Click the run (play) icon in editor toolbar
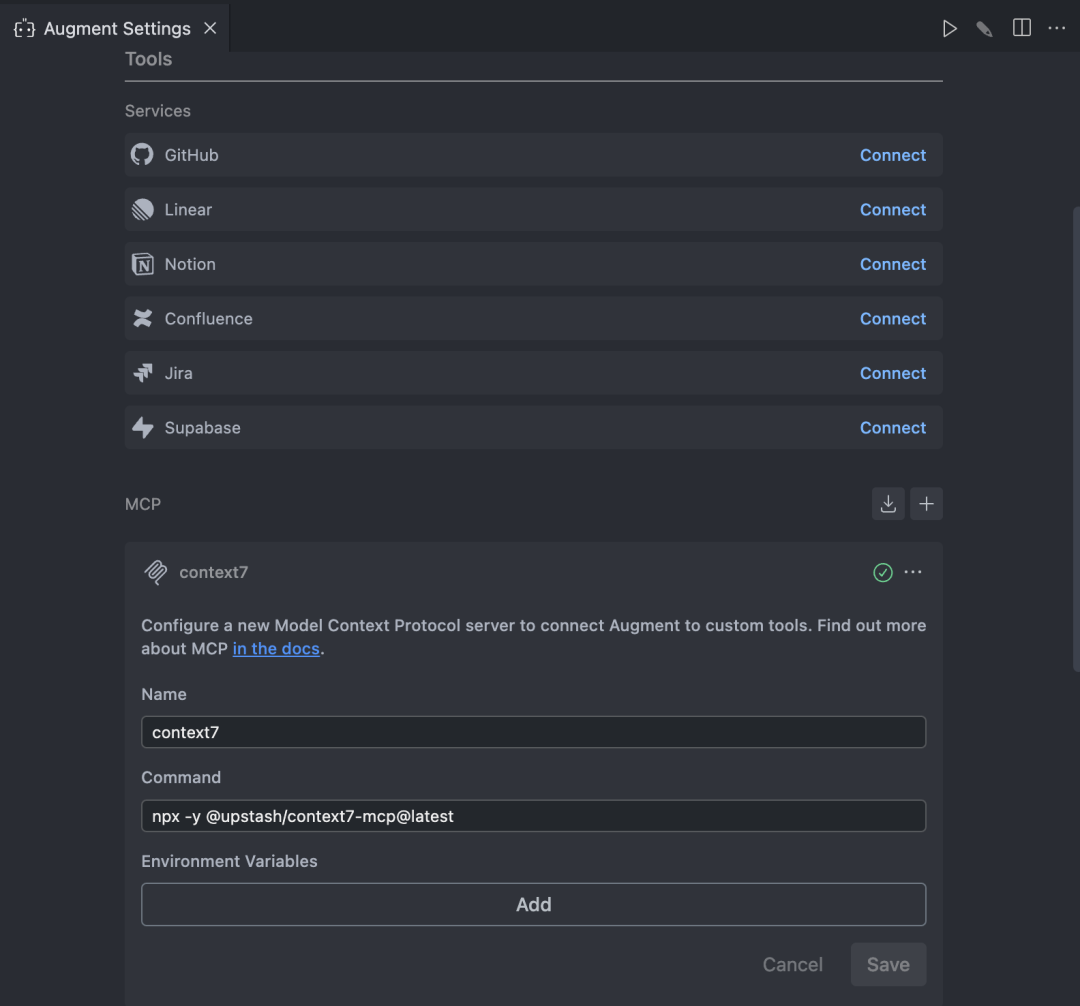 click(x=949, y=28)
